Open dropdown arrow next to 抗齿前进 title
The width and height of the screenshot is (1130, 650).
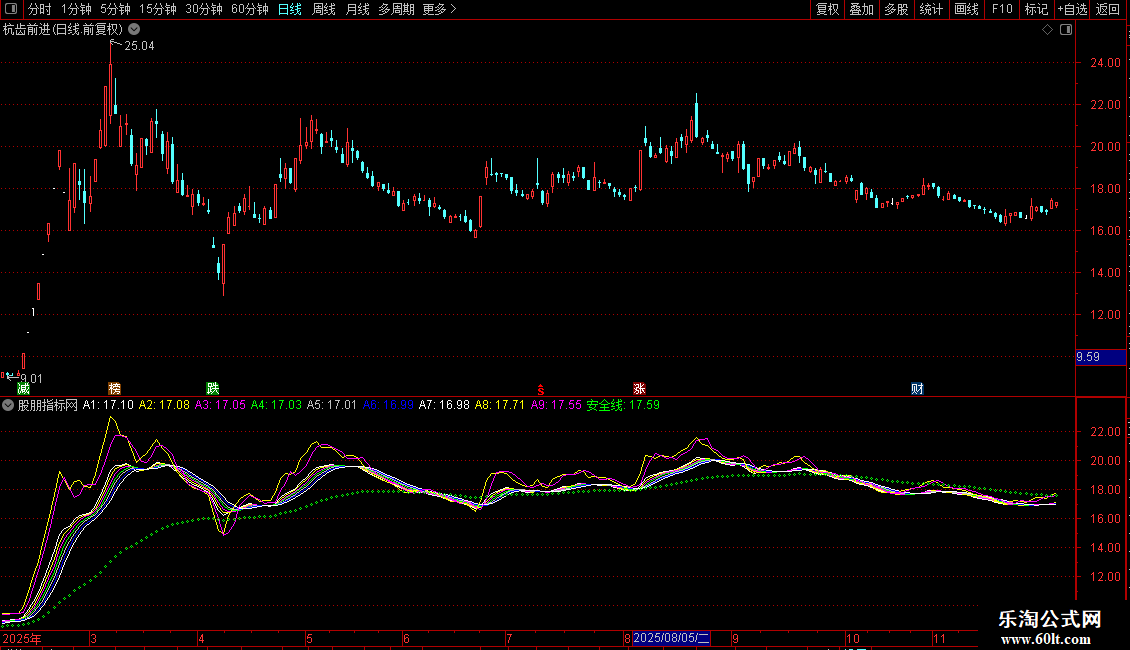[133, 30]
